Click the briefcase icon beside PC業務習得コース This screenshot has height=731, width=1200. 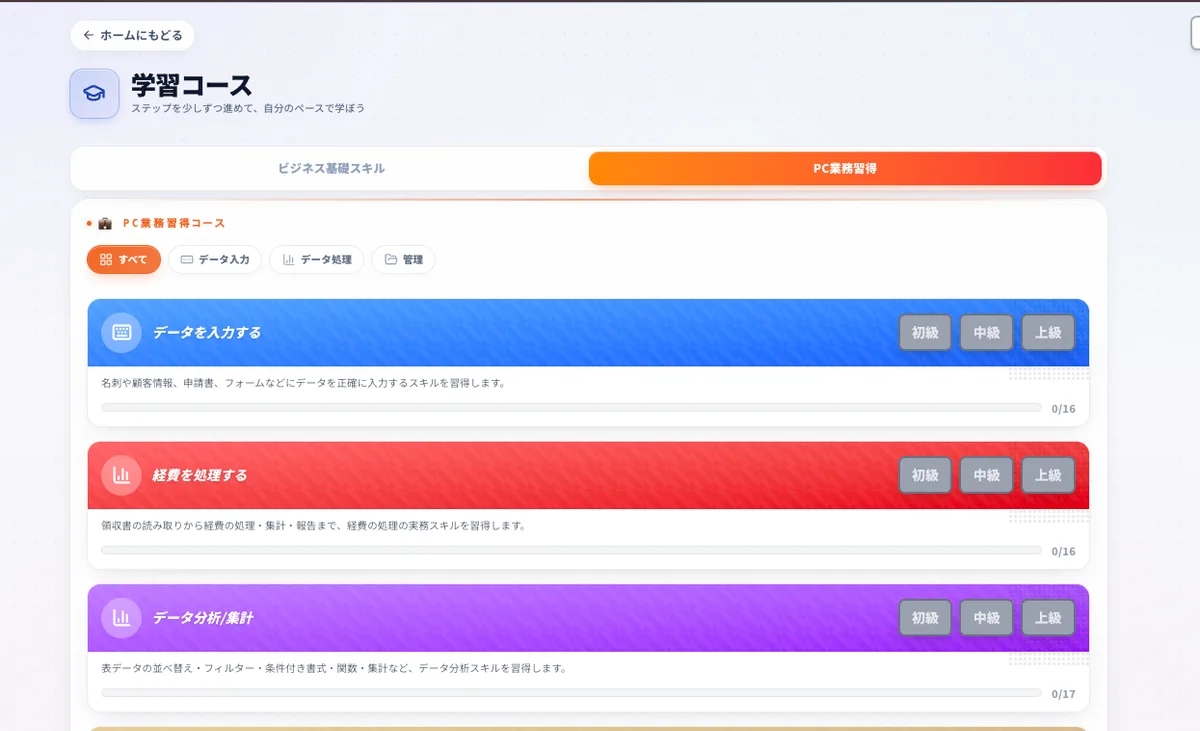105,223
